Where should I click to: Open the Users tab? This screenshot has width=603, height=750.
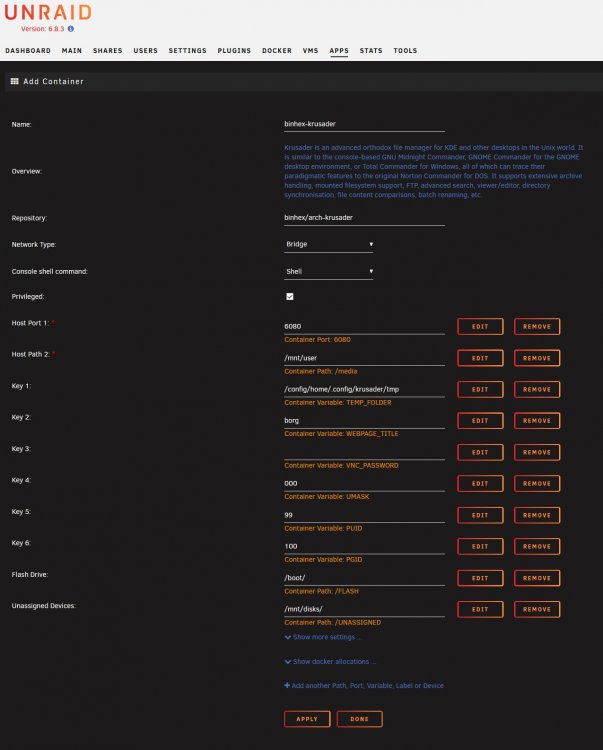pos(145,51)
